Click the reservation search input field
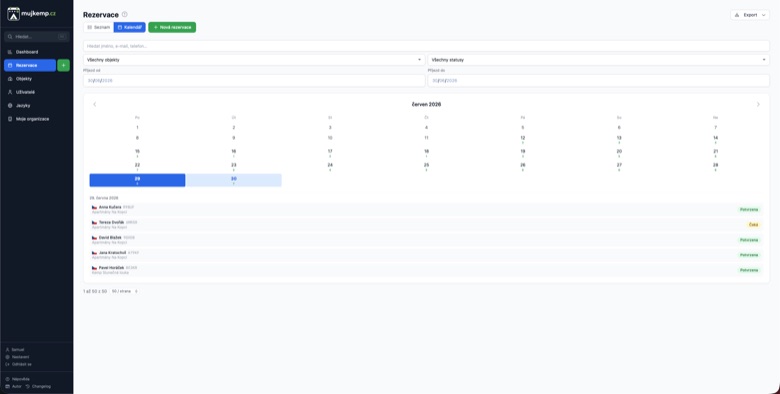Screen dimensions: 780x394 tap(426, 46)
